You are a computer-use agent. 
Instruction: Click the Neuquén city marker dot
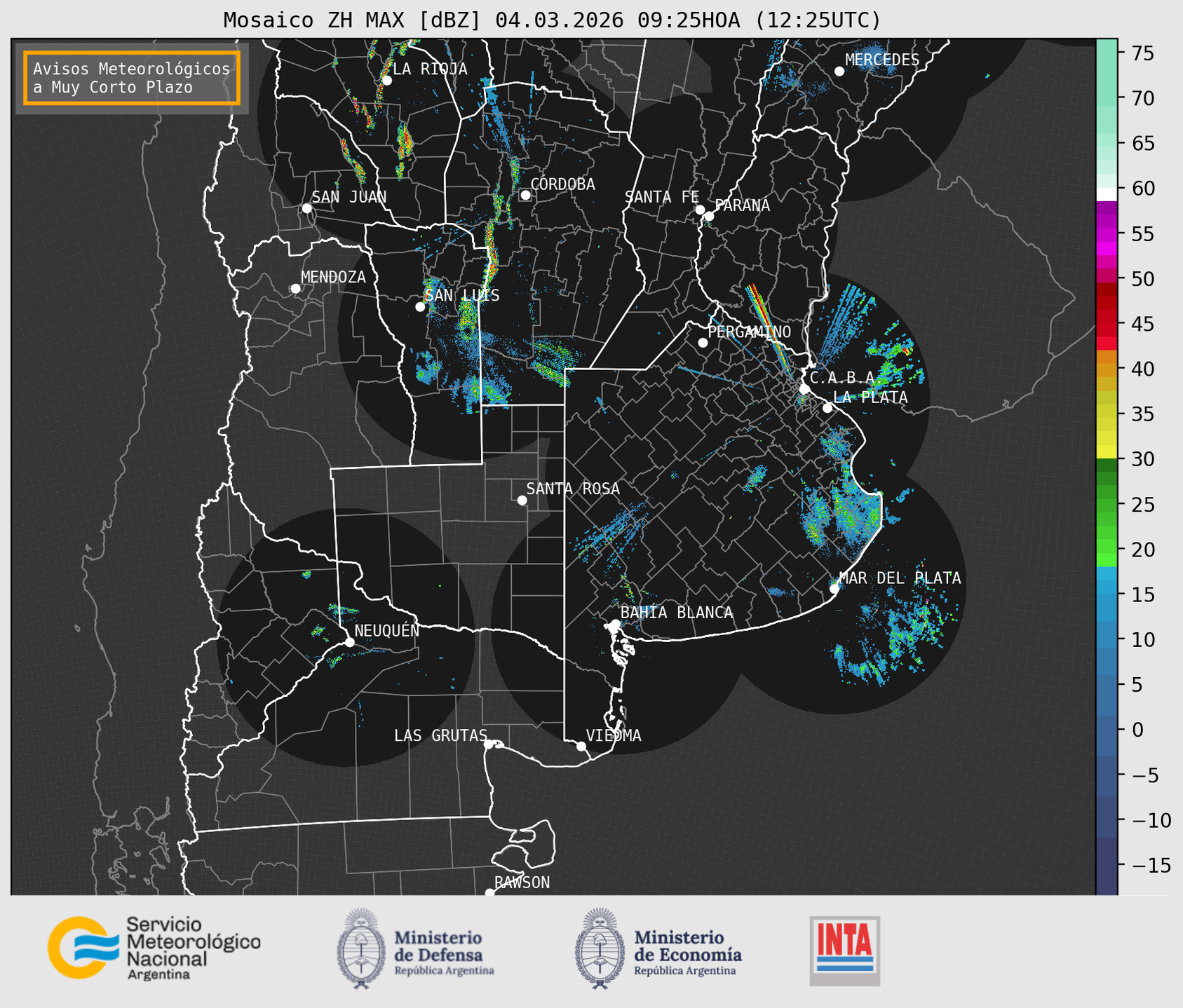[349, 642]
